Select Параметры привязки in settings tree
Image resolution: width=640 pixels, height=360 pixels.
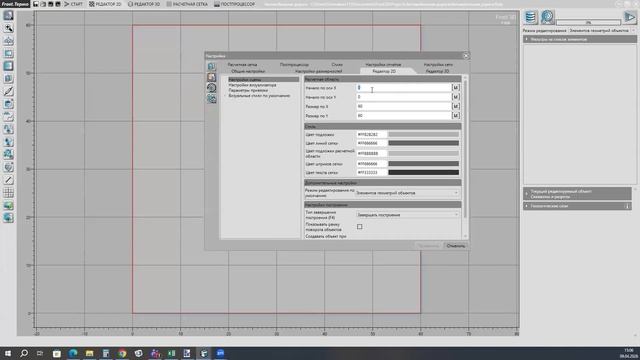pyautogui.click(x=248, y=90)
